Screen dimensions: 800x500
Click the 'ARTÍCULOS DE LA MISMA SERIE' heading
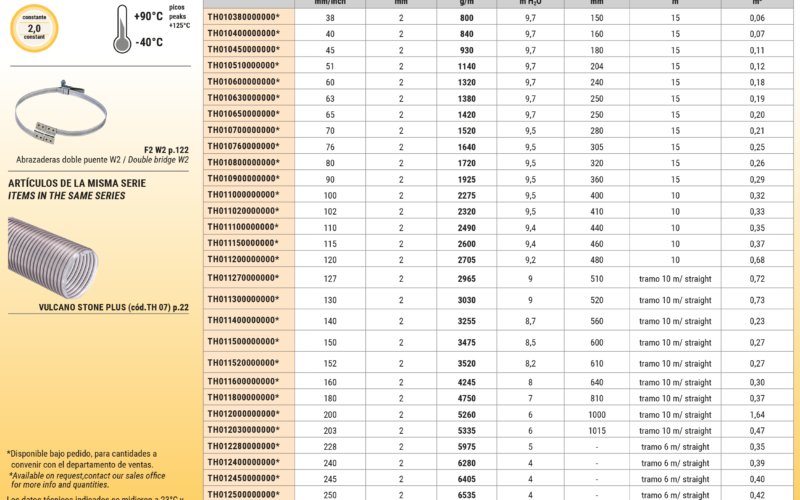point(77,184)
